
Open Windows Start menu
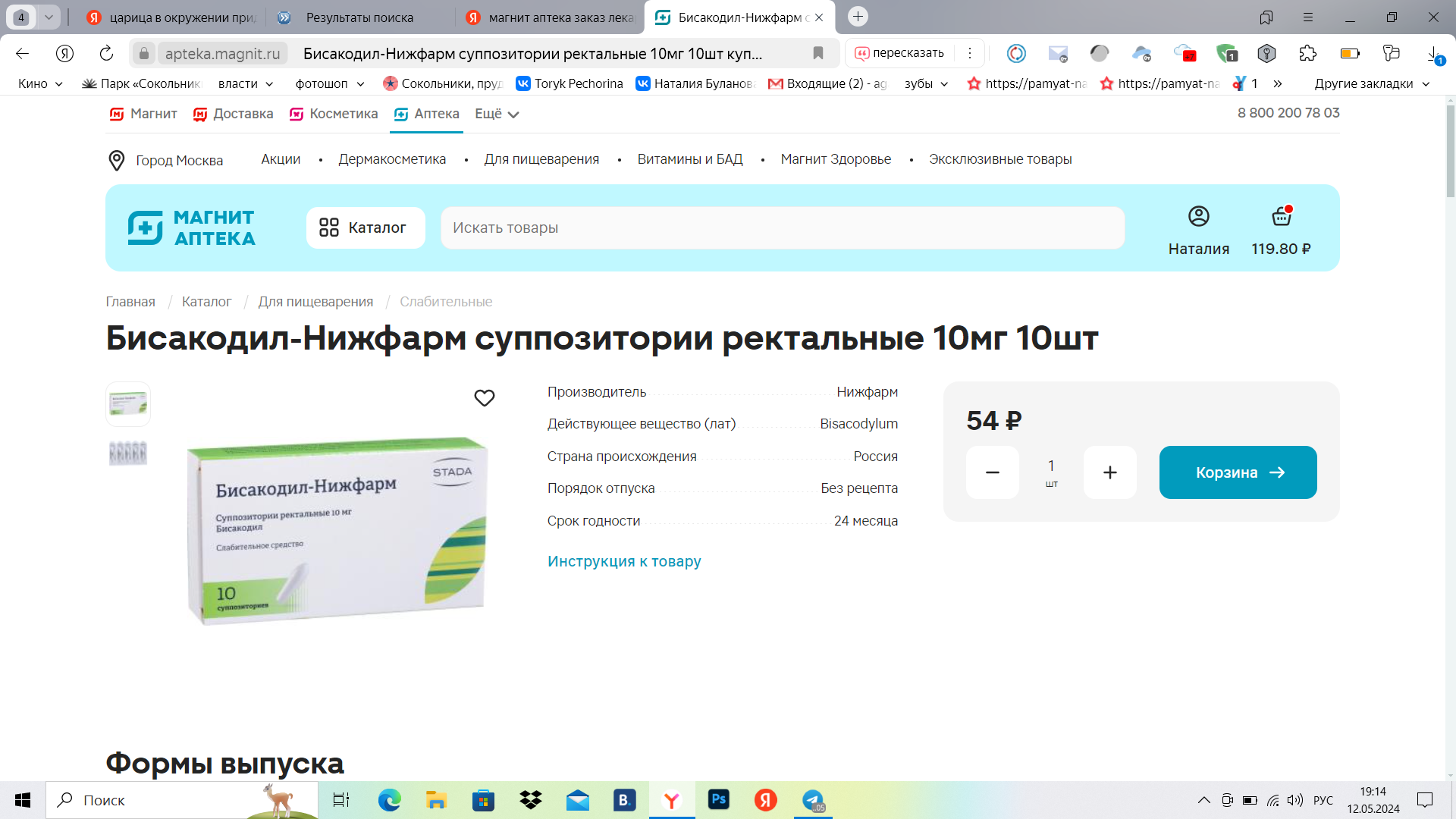click(x=23, y=800)
